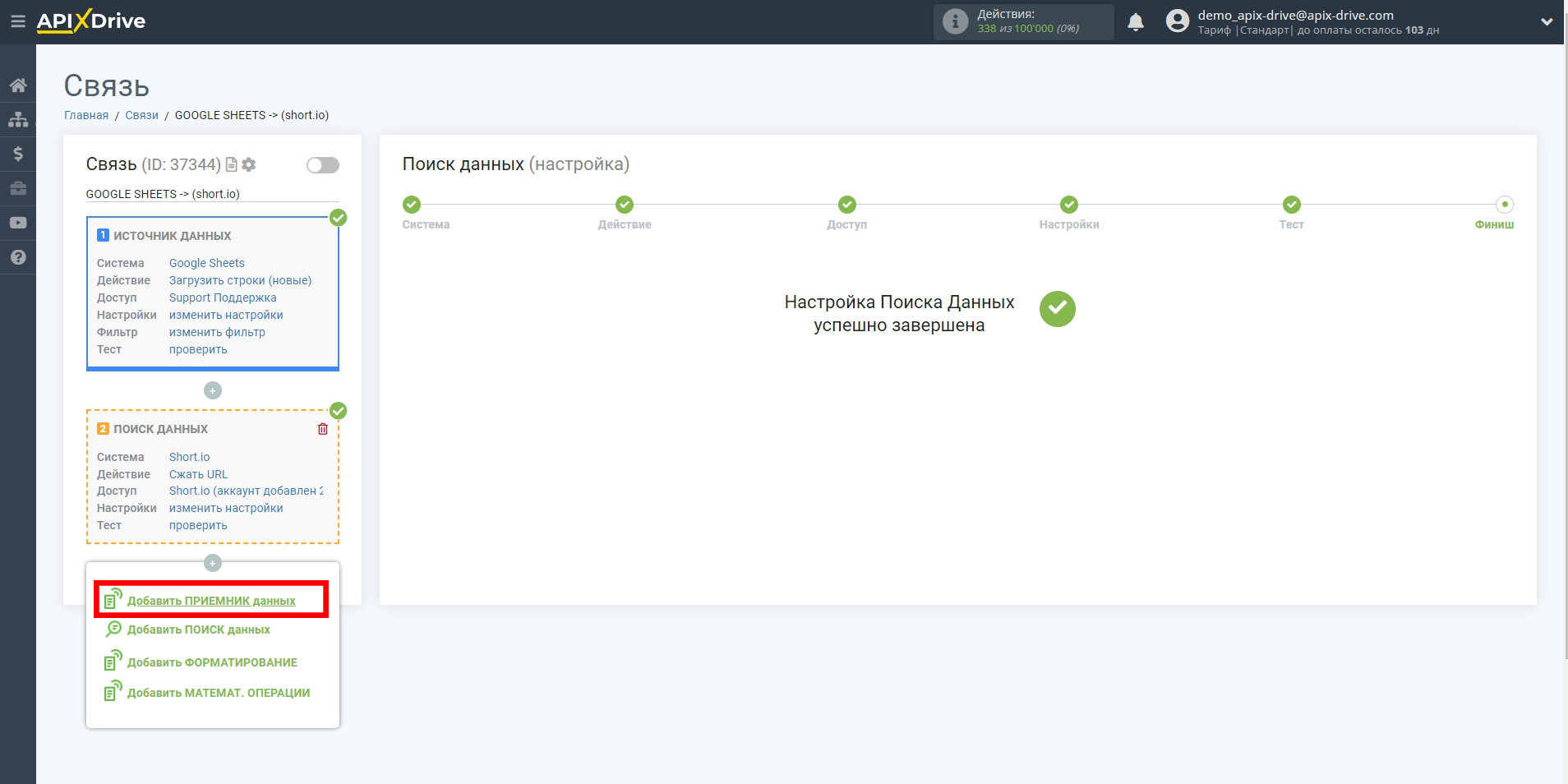Go to the Действие step
The image size is (1568, 784).
pos(625,205)
